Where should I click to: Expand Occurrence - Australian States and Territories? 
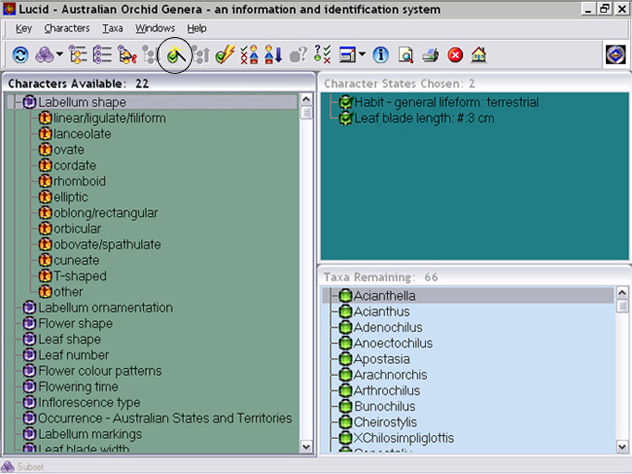click(x=29, y=418)
